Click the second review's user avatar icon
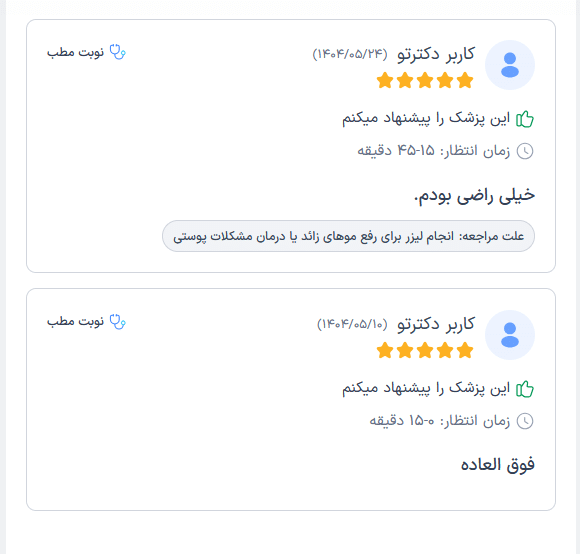The image size is (580, 554). pyautogui.click(x=510, y=335)
